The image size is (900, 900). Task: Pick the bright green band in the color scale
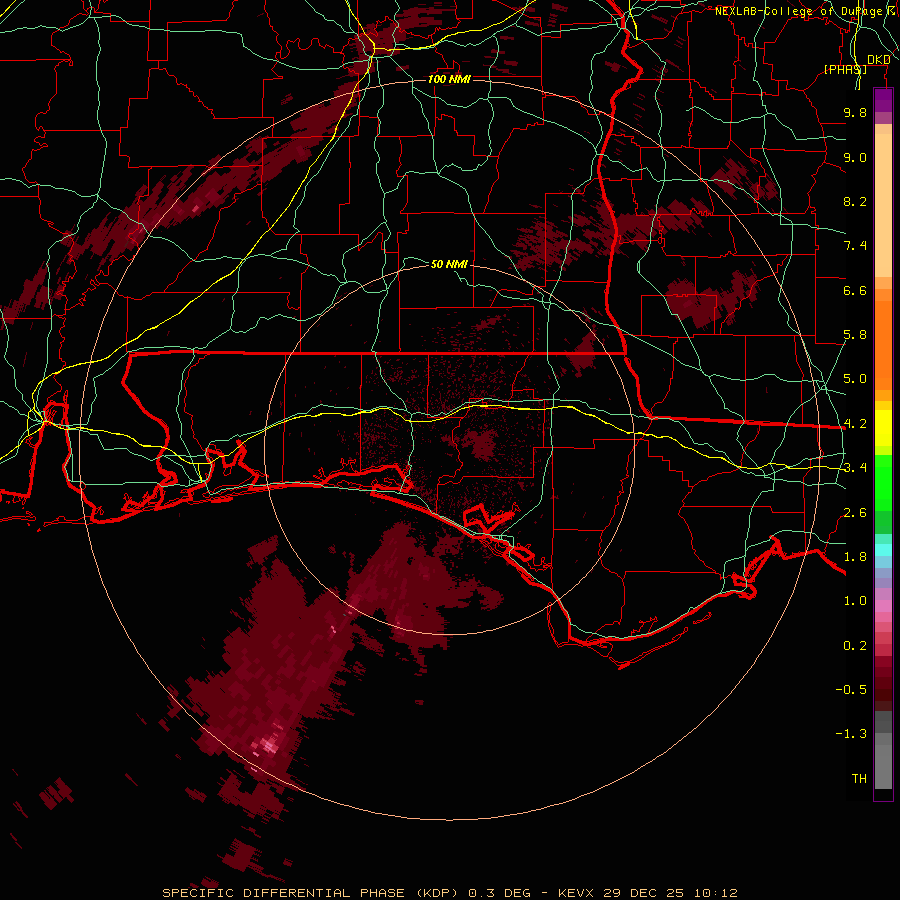click(883, 483)
